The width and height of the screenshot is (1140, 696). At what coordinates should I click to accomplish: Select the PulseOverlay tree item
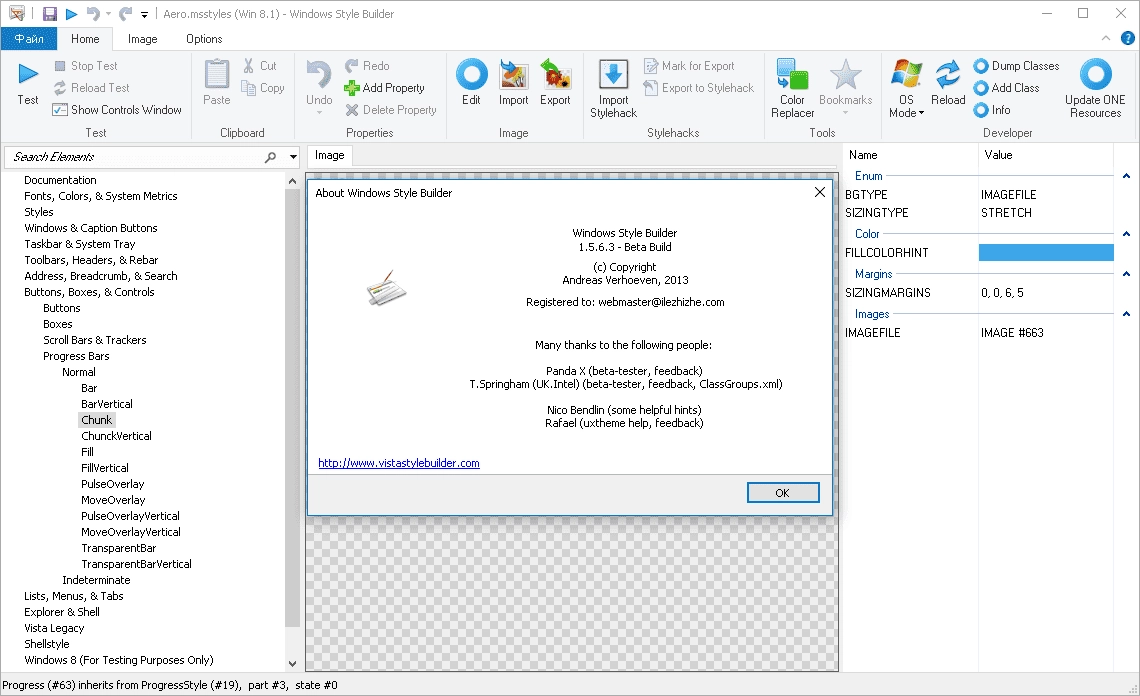113,484
